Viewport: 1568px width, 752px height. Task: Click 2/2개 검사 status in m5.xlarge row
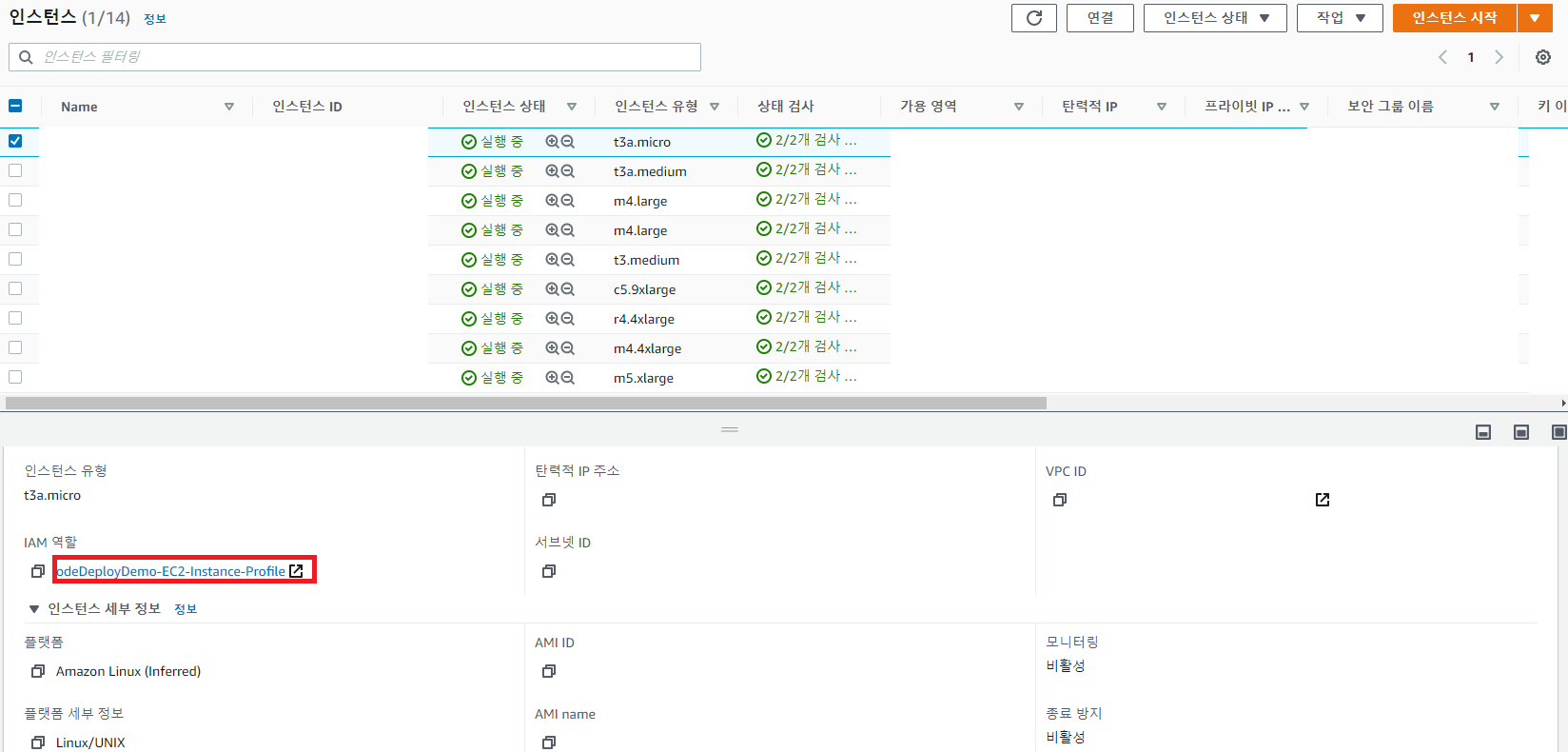807,376
